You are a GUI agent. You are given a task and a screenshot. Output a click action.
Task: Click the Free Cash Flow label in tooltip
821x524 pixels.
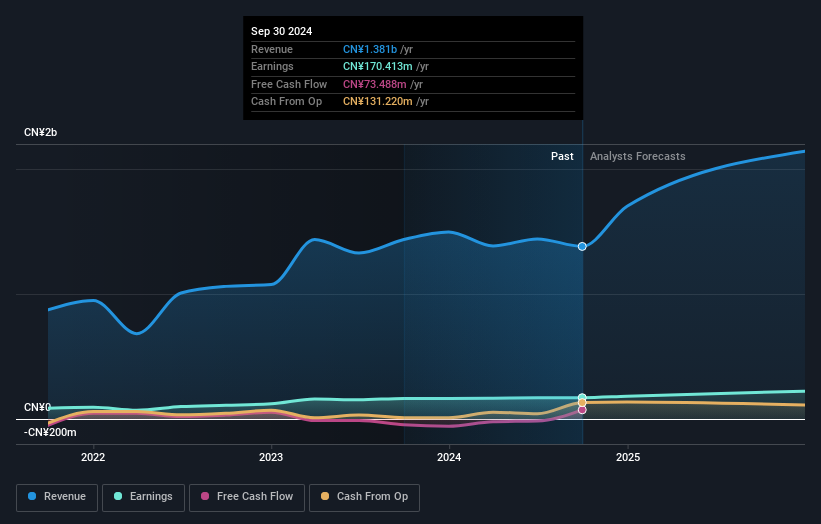pos(289,84)
